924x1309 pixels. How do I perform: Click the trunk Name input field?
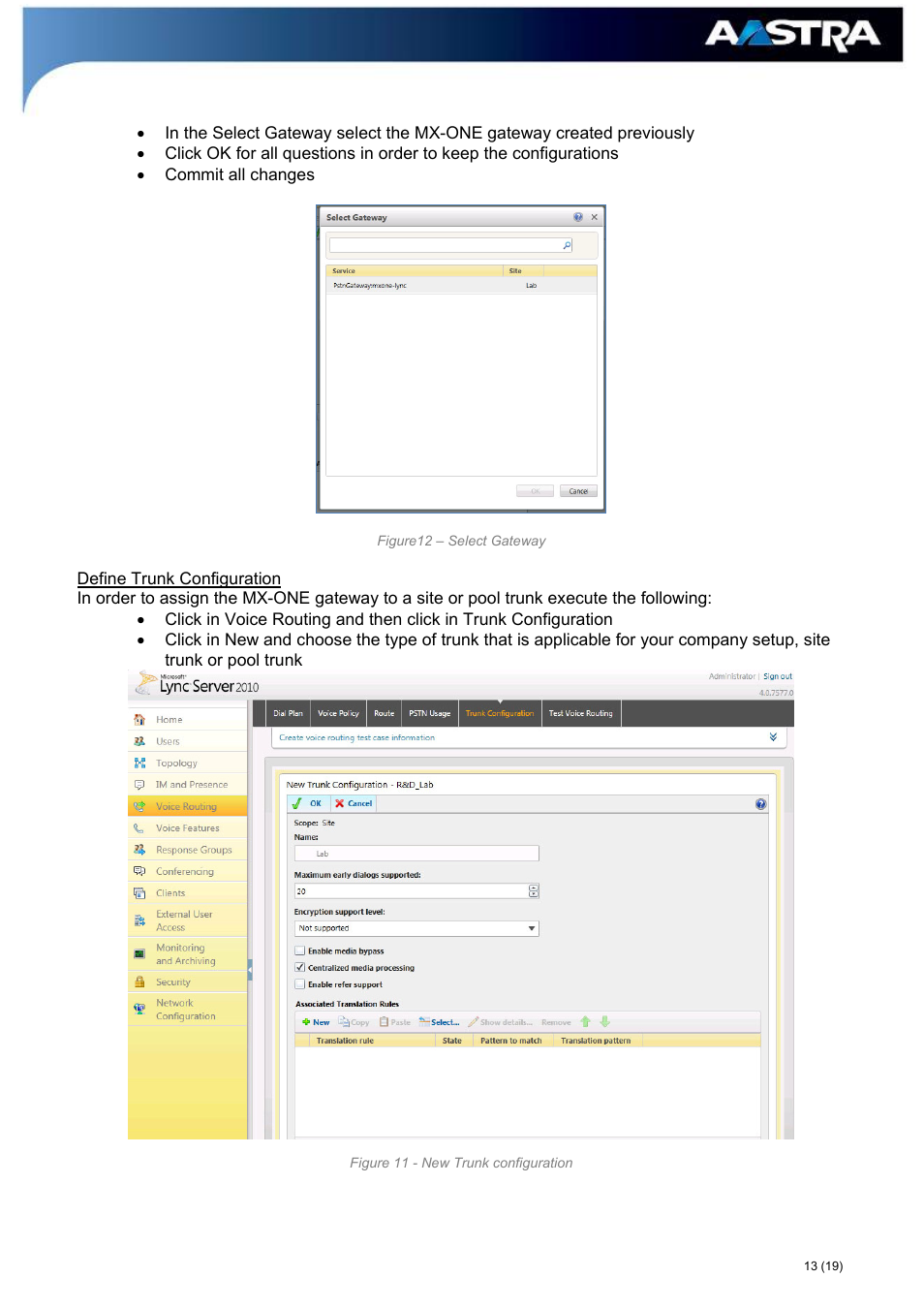click(x=416, y=854)
